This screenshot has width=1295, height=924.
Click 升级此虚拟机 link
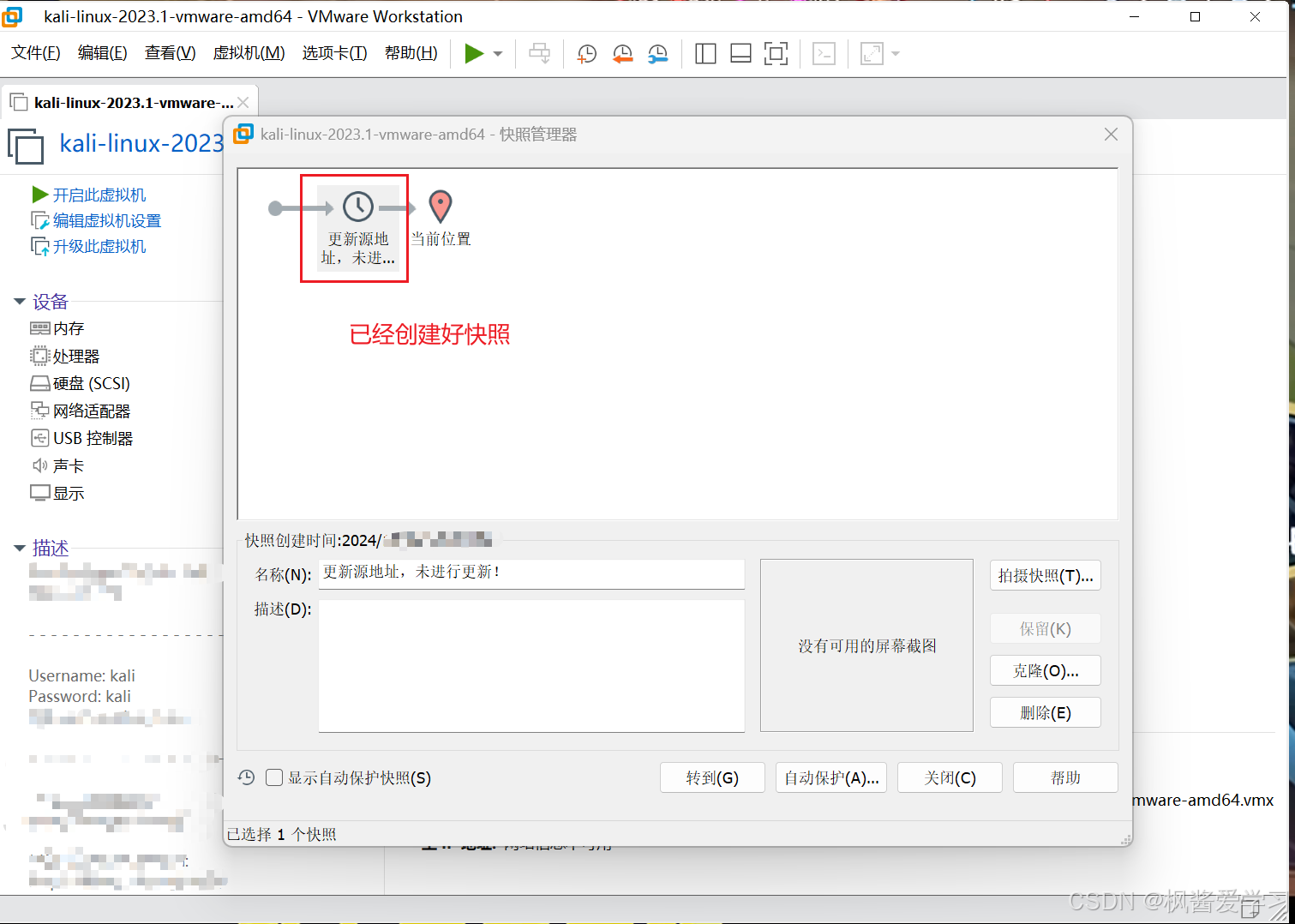[99, 246]
